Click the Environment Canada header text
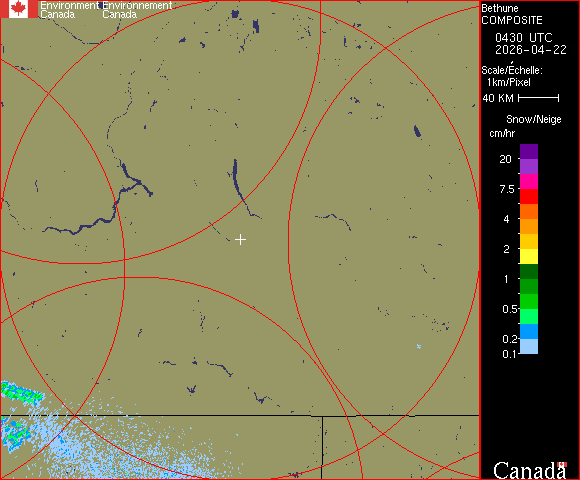The height and width of the screenshot is (480, 580). tap(69, 10)
